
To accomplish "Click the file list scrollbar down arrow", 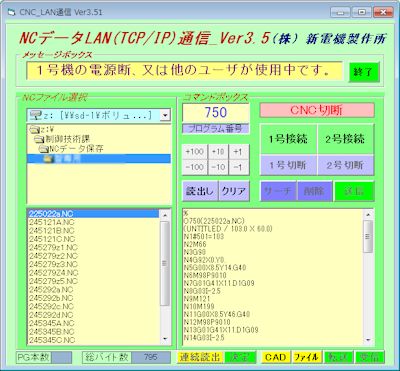I will click(x=165, y=339).
